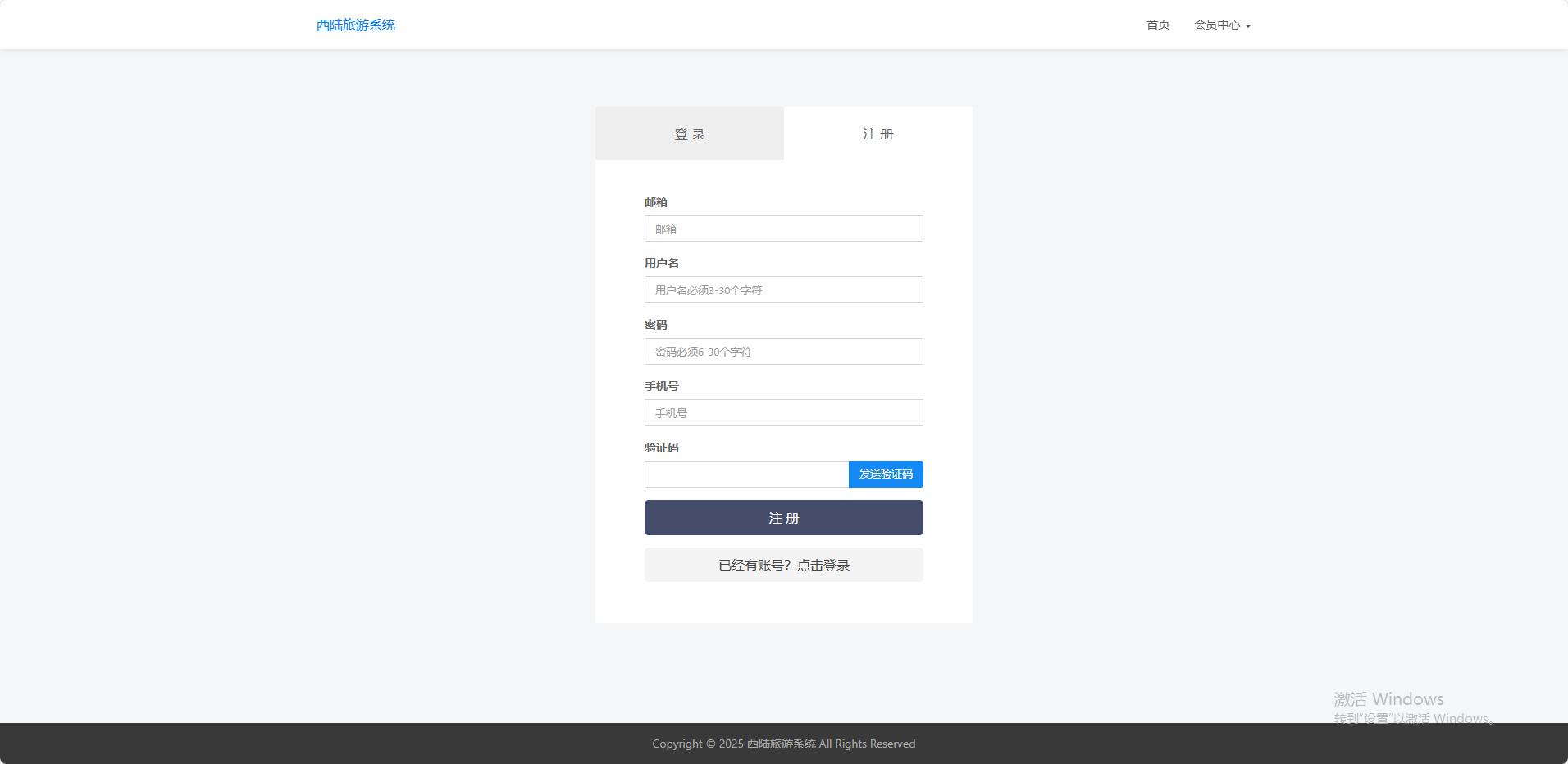Image resolution: width=1568 pixels, height=764 pixels.
Task: Submit the form with the dark 注册 button
Action: click(783, 518)
